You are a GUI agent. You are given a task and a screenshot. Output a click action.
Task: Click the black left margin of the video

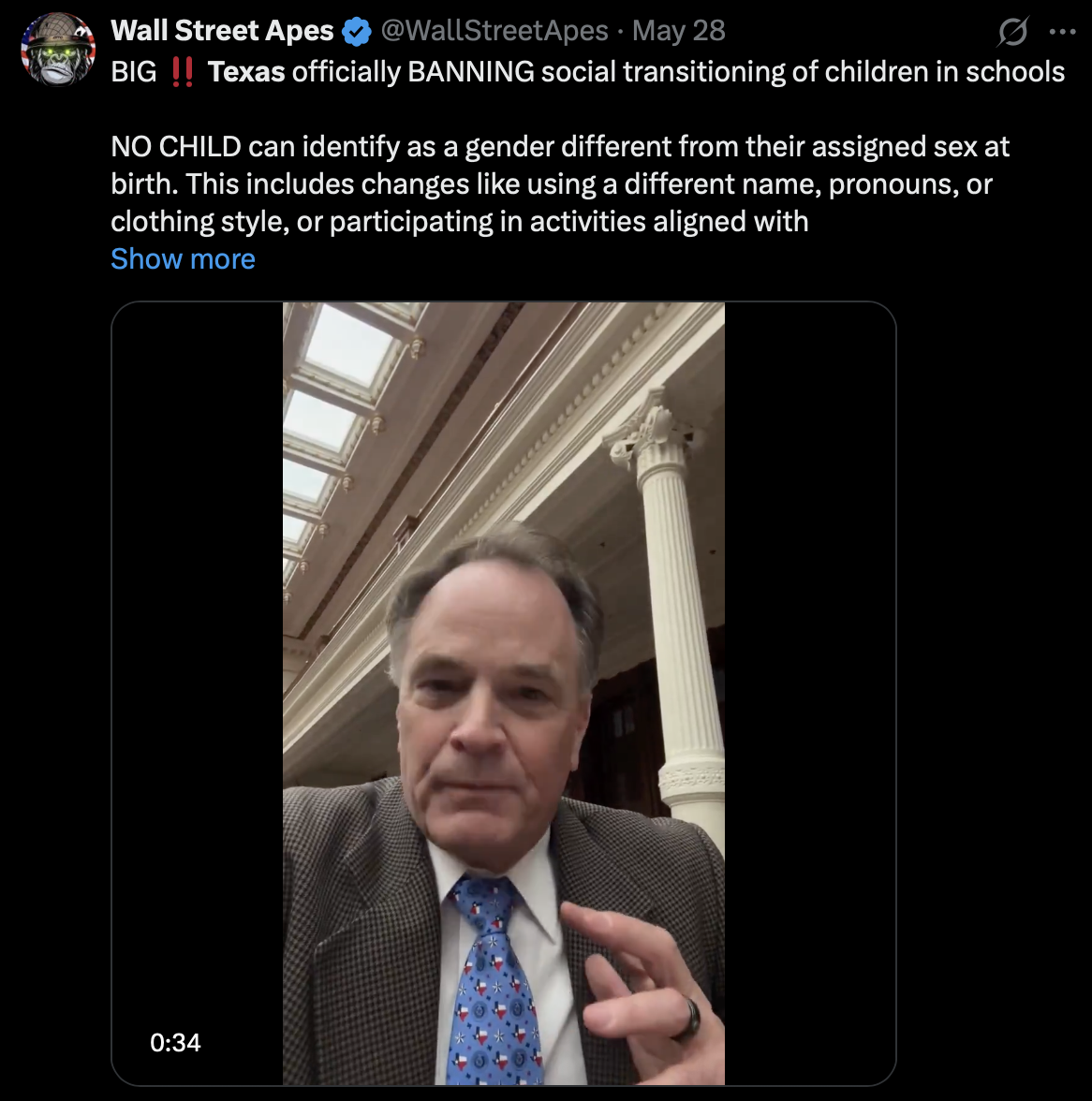click(198, 655)
